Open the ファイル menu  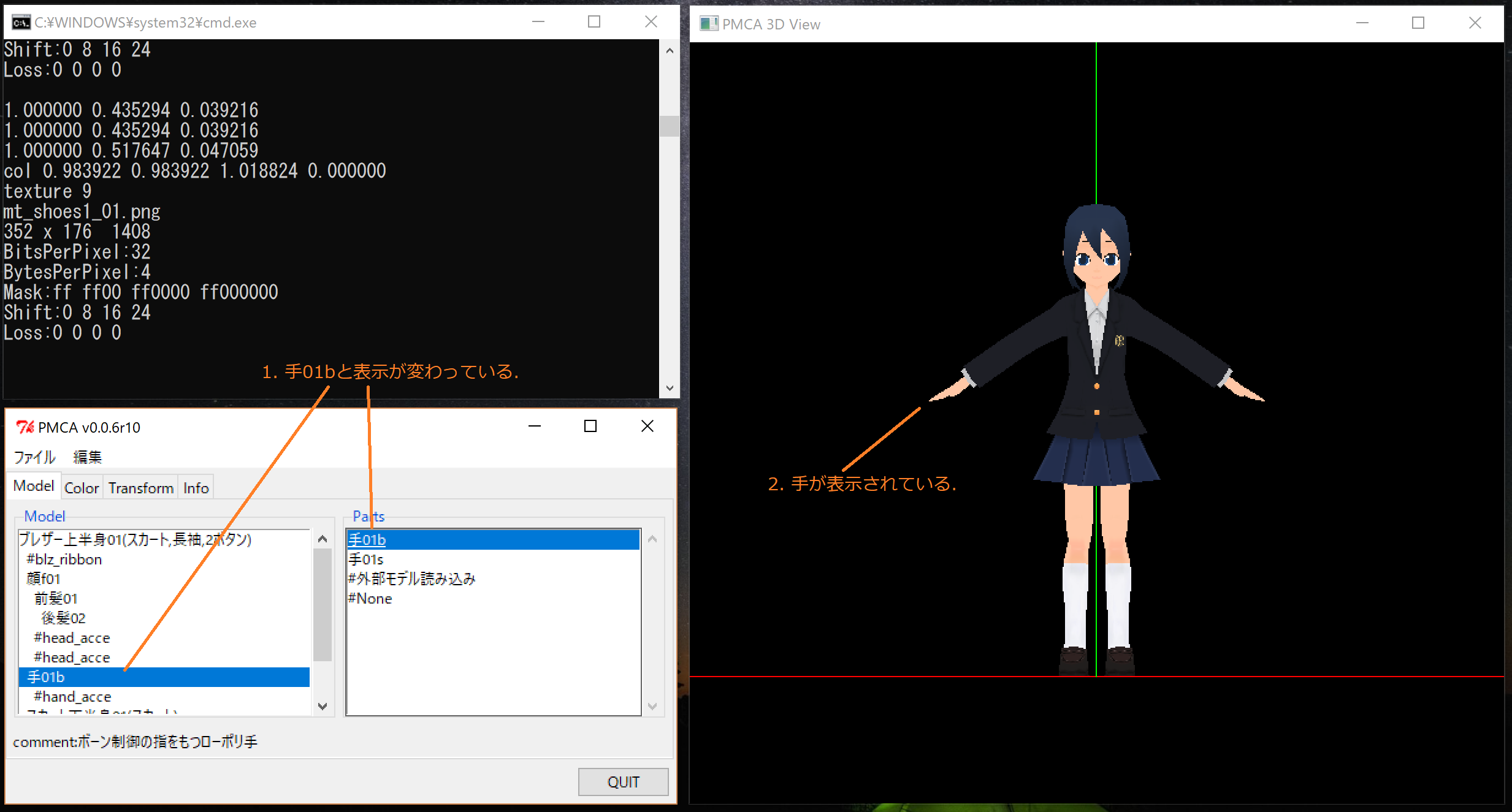click(x=34, y=457)
